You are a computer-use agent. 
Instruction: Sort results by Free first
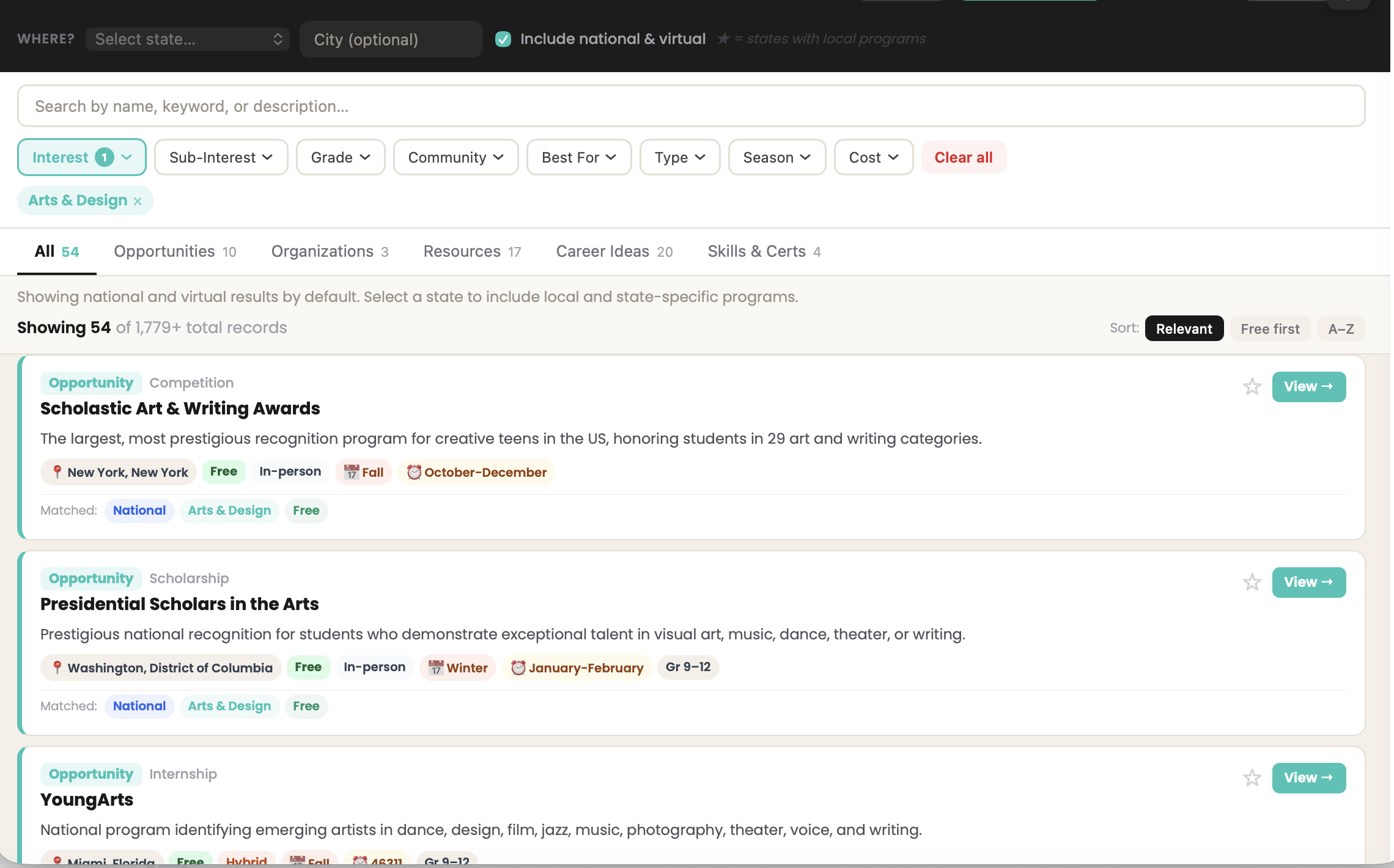pyautogui.click(x=1270, y=328)
